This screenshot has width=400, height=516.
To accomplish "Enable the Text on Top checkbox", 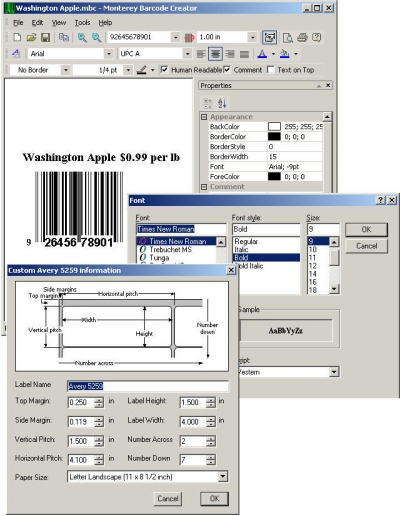I will pyautogui.click(x=271, y=70).
